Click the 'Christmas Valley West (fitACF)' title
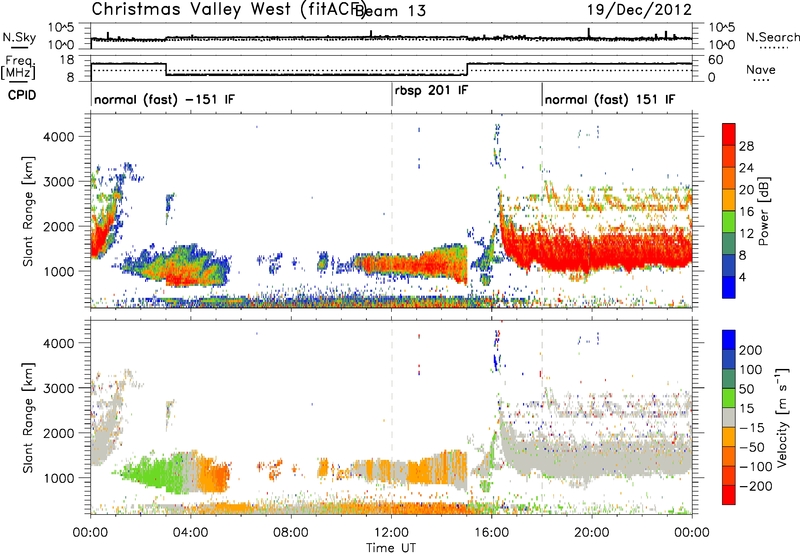 229,9
